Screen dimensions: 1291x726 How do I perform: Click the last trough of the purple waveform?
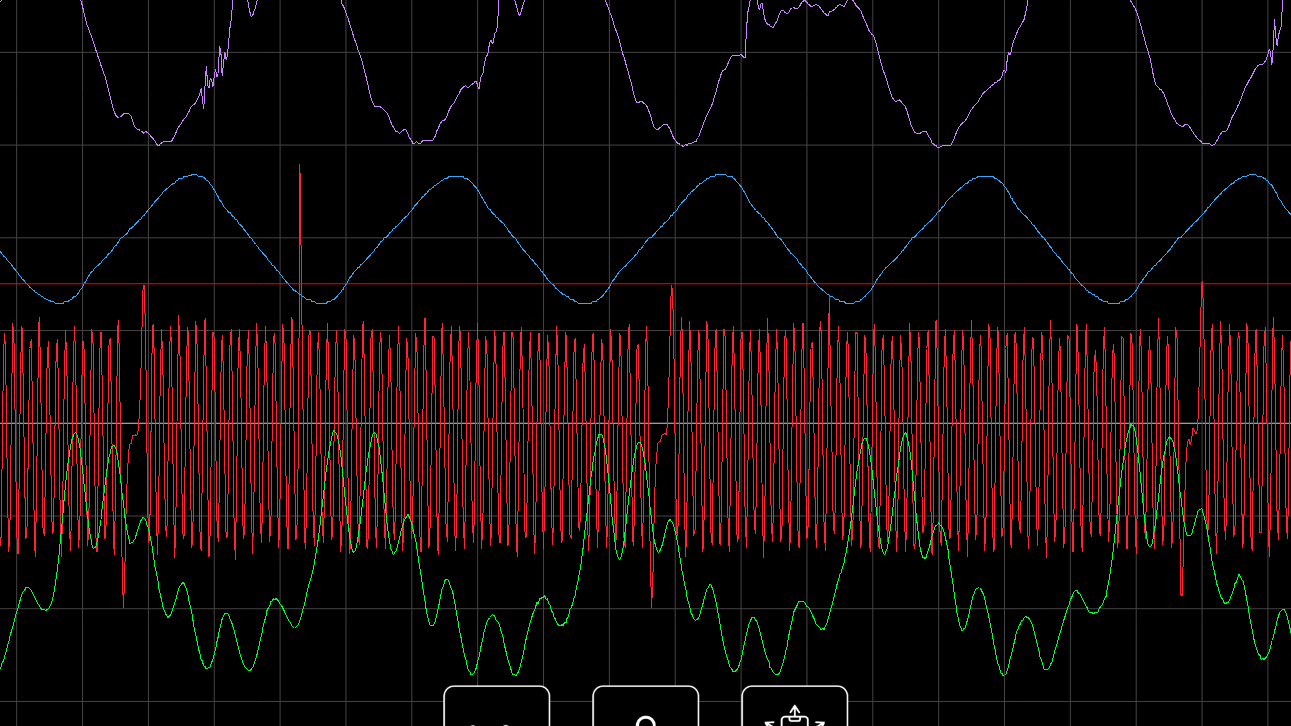pyautogui.click(x=1210, y=144)
